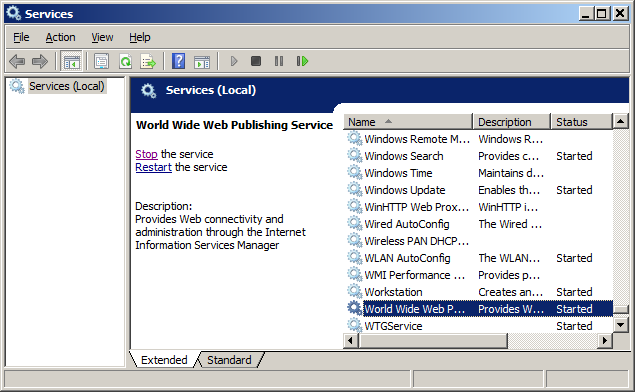Screen dimensions: 635x392
Task: Open the Help toolbar icon
Action: [179, 62]
